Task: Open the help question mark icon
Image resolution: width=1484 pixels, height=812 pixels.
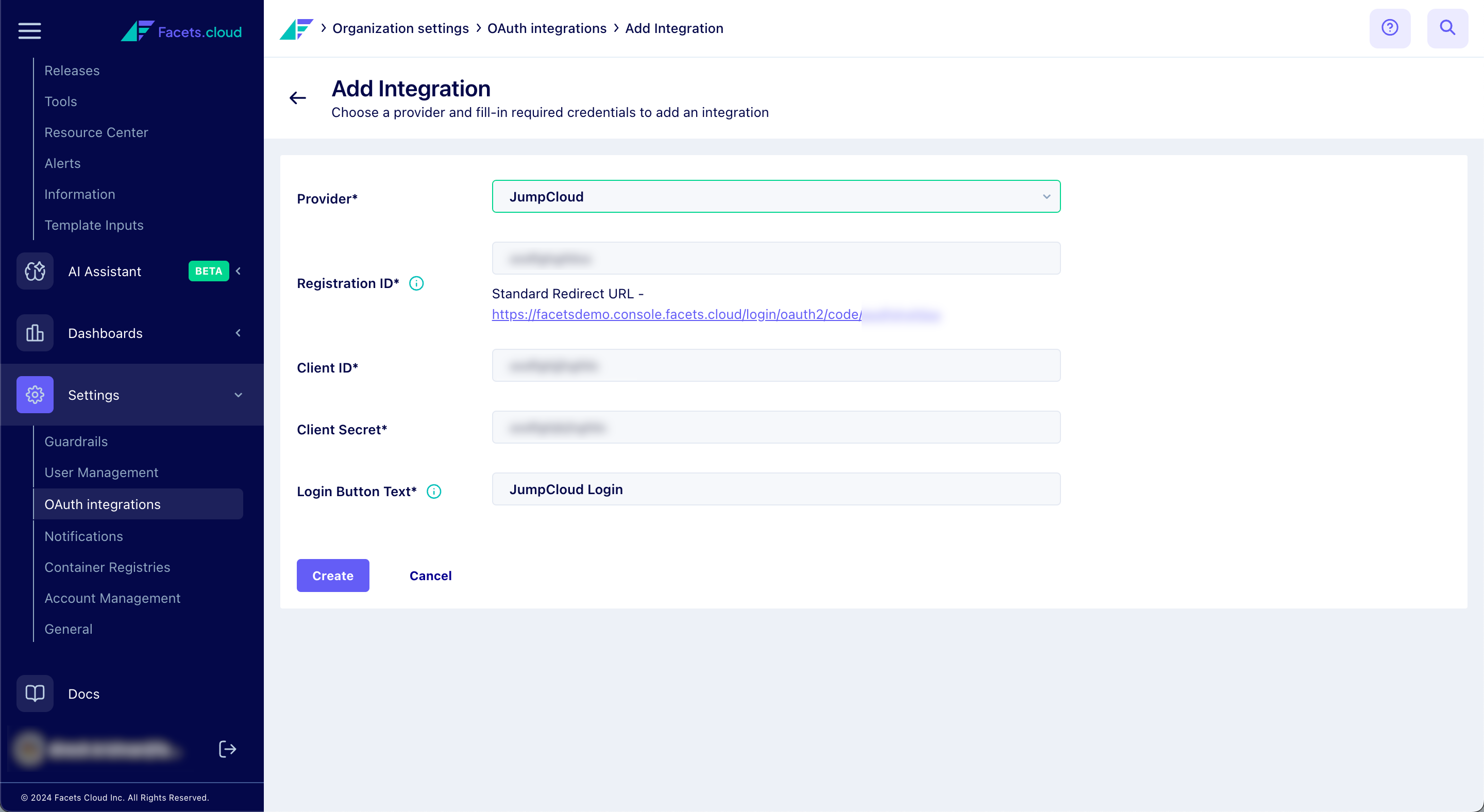Action: click(x=1390, y=28)
